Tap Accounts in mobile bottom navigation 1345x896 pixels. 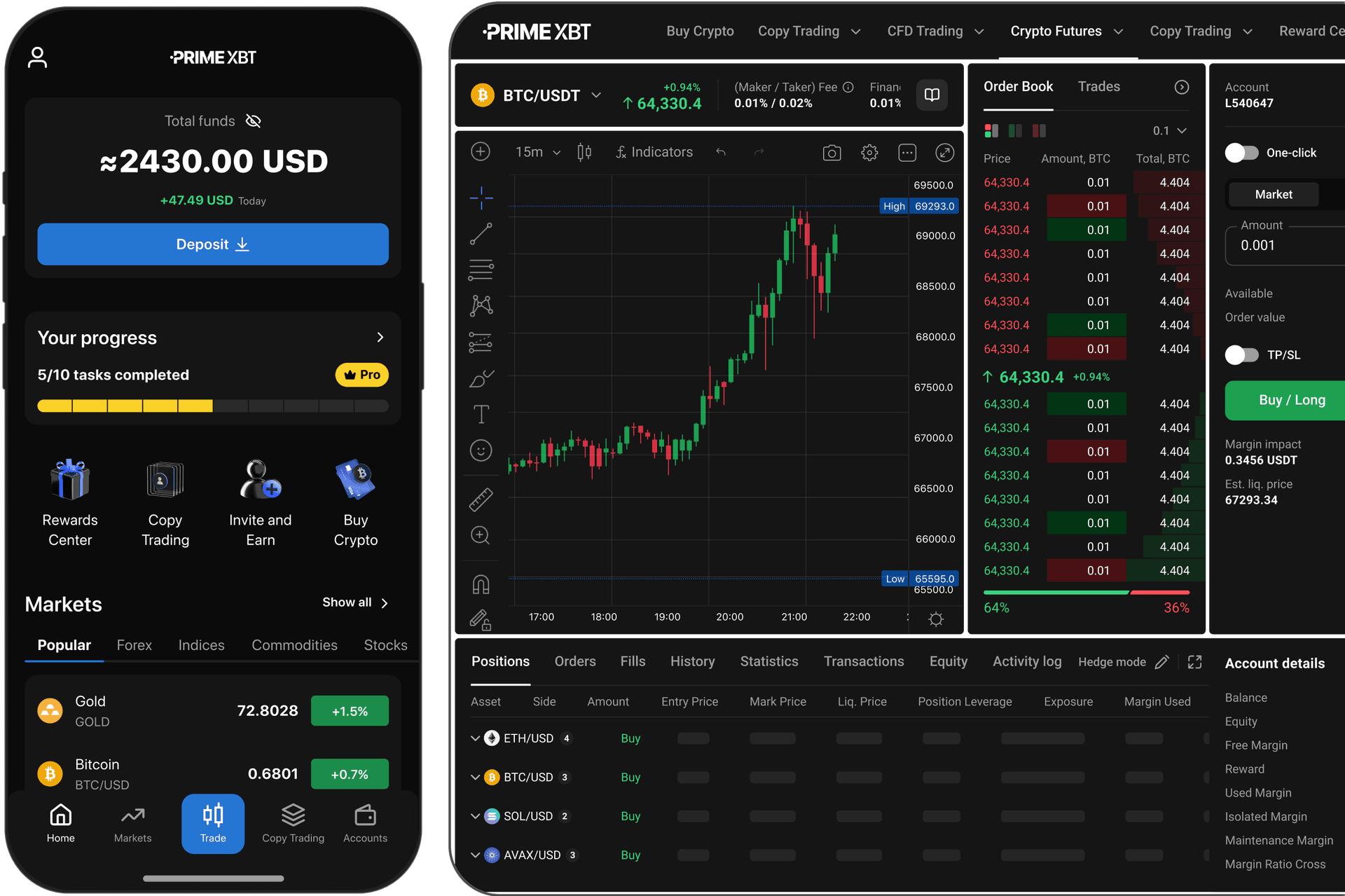tap(366, 824)
